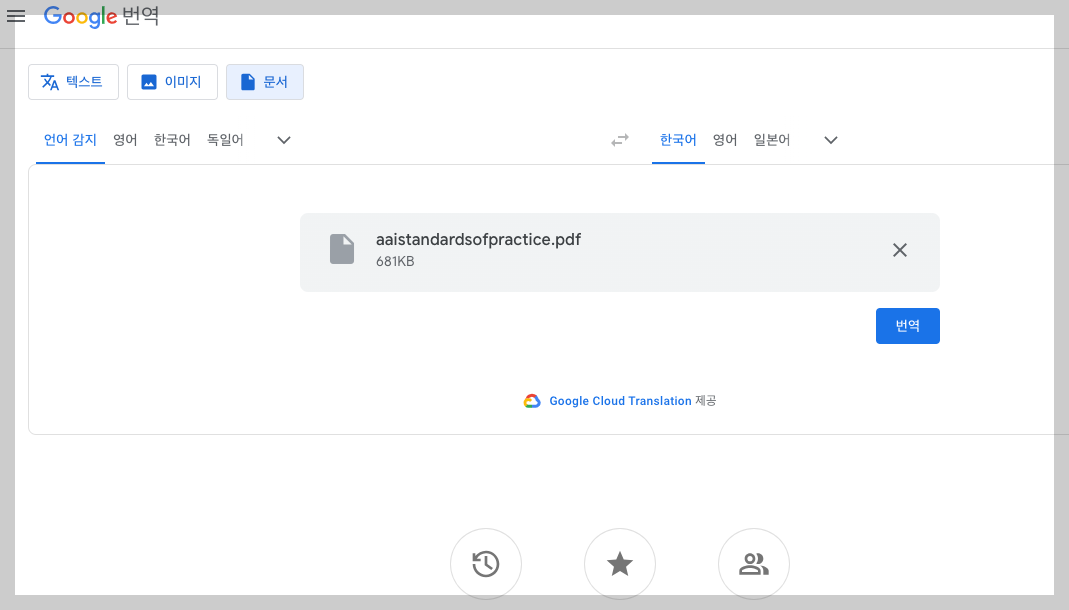Click the PDF document file icon
The width and height of the screenshot is (1069, 610).
[x=342, y=249]
